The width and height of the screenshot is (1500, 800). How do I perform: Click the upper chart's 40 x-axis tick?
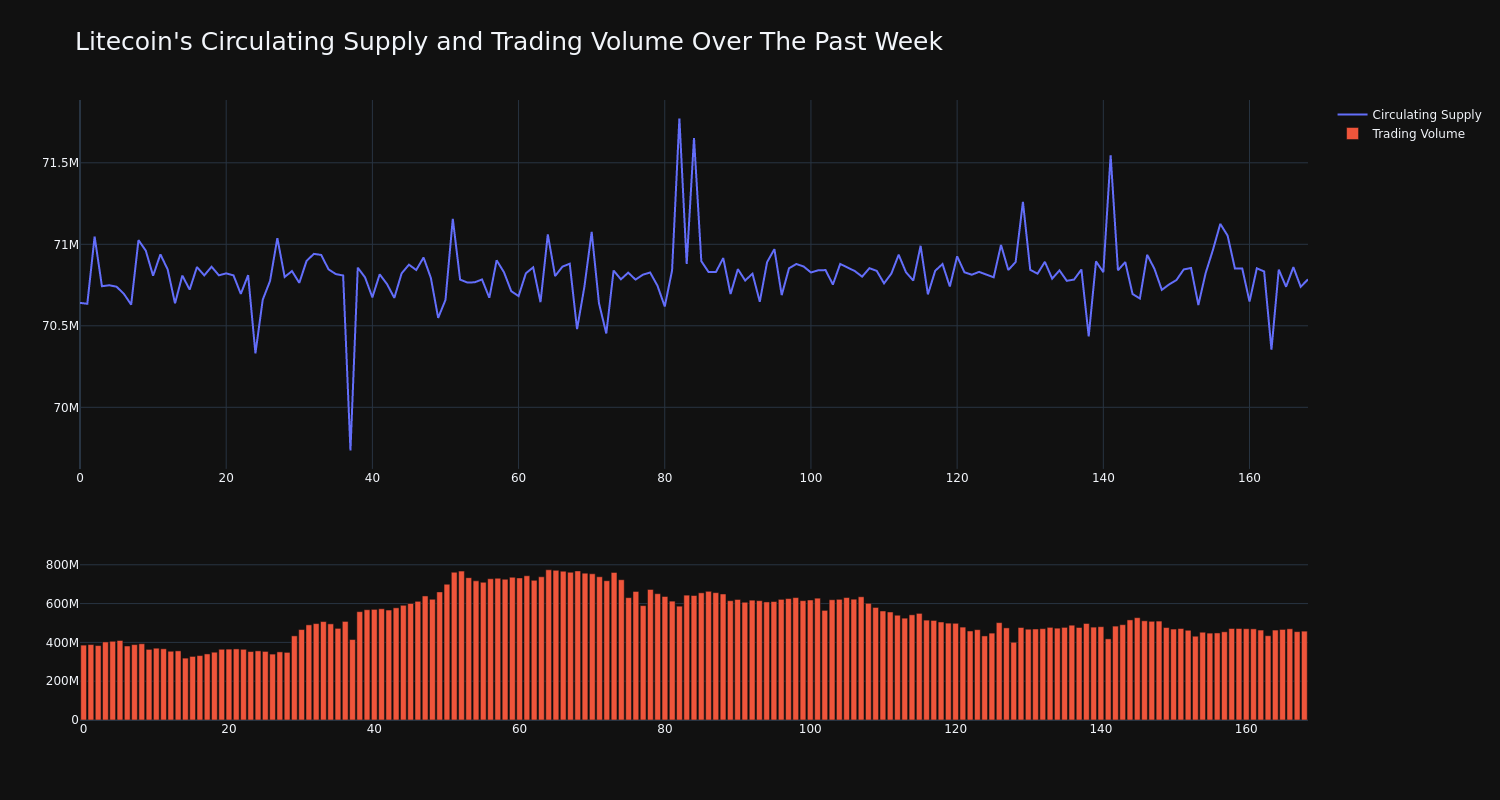[372, 478]
